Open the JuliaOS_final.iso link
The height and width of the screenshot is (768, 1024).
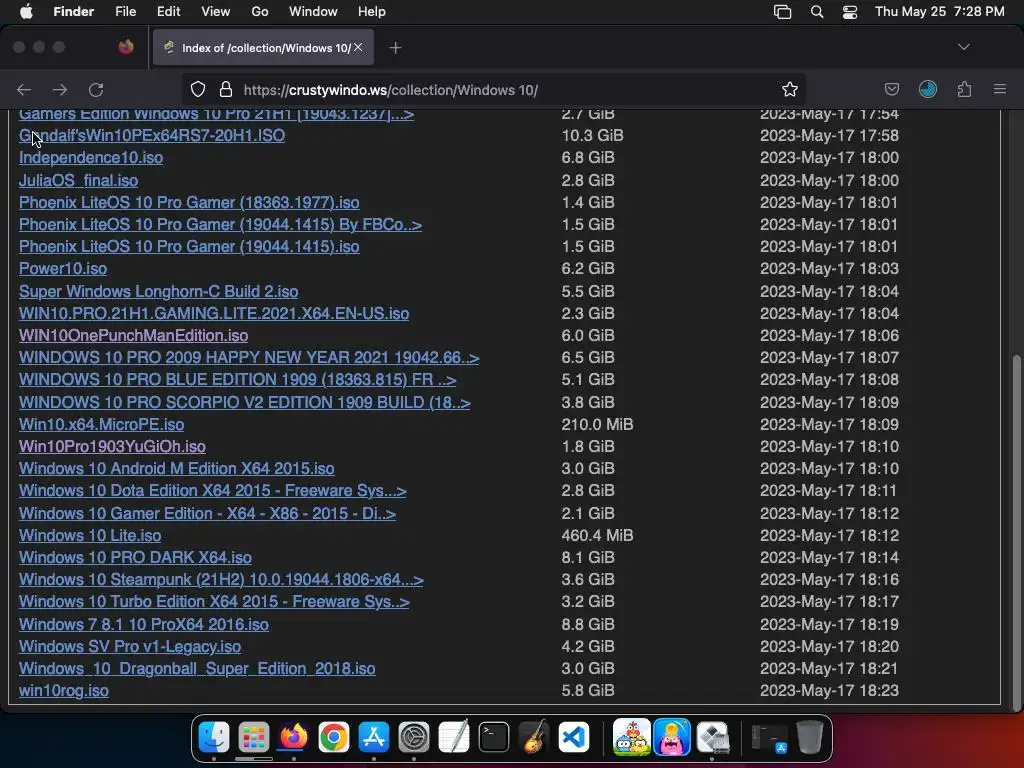click(x=78, y=180)
